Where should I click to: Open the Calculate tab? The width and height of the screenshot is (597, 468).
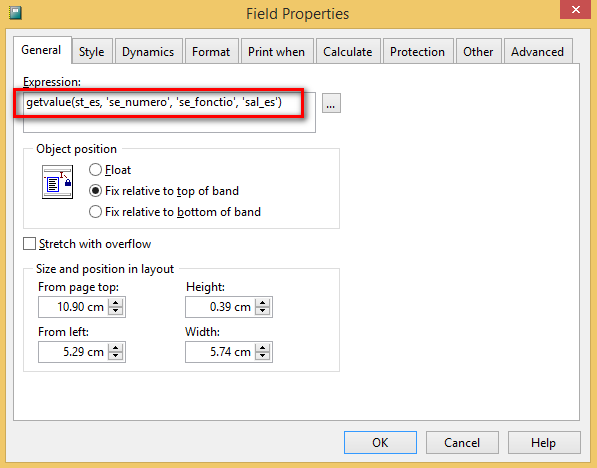(348, 51)
